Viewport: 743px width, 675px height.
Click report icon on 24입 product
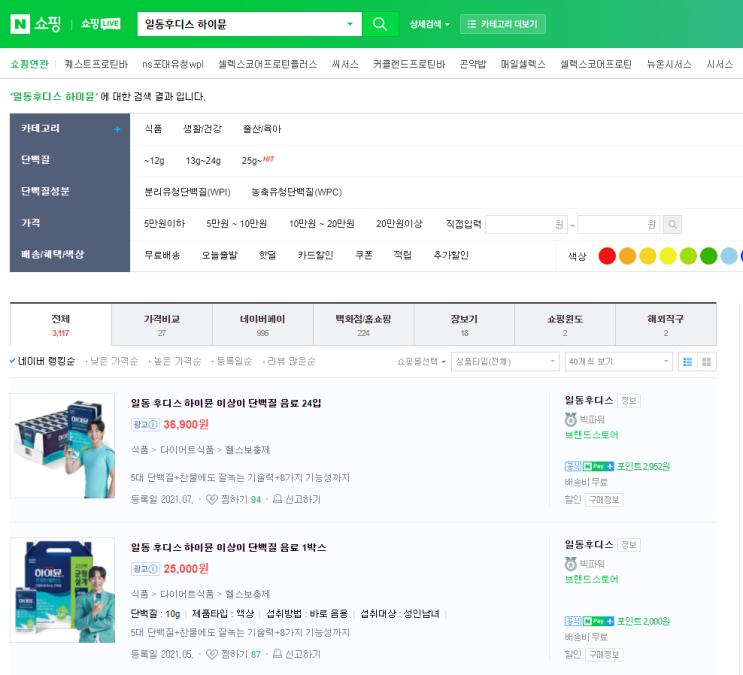click(278, 499)
